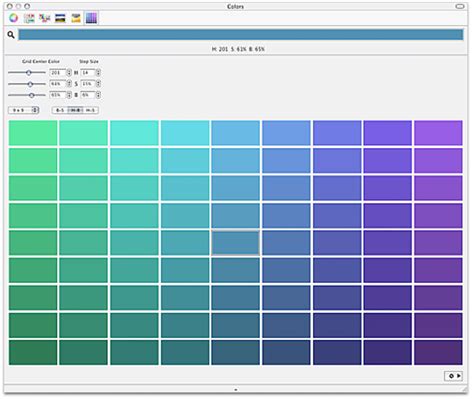Click the collapse triangle at the bottom edge
Viewport: 474px width, 399px height.
[x=236, y=389]
